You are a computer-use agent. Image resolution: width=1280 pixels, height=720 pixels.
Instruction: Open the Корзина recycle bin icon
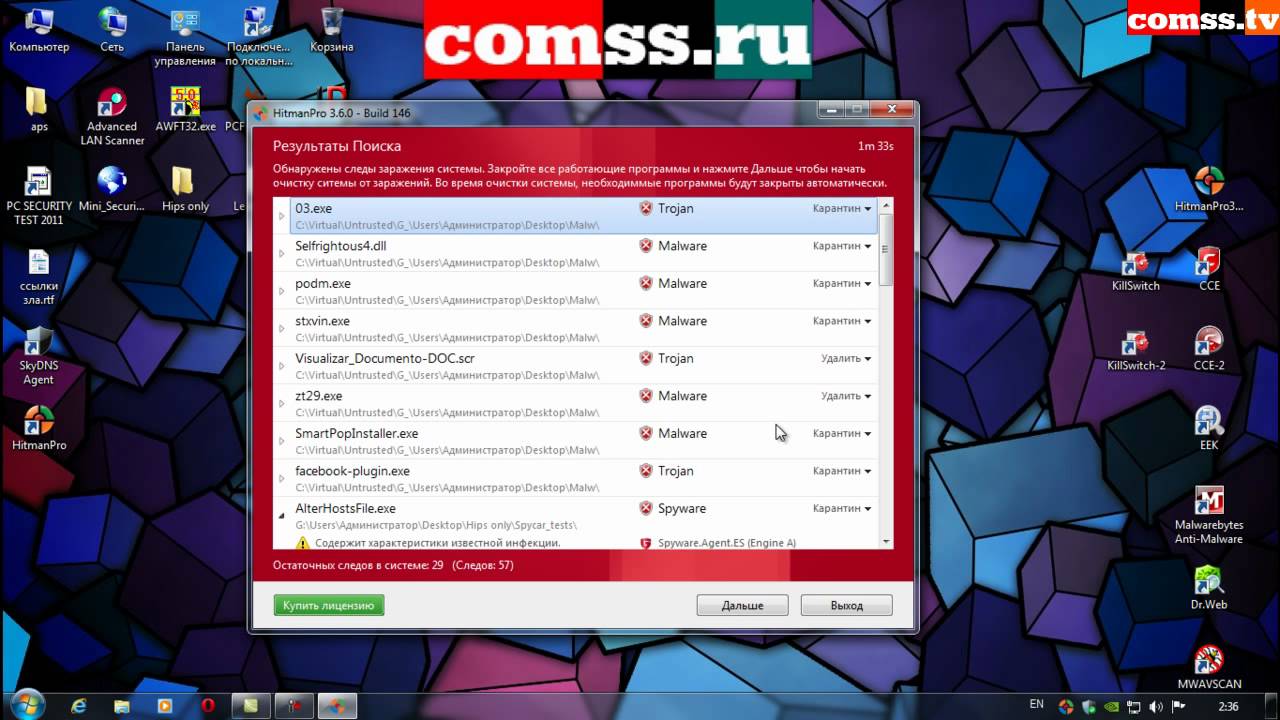[331, 29]
